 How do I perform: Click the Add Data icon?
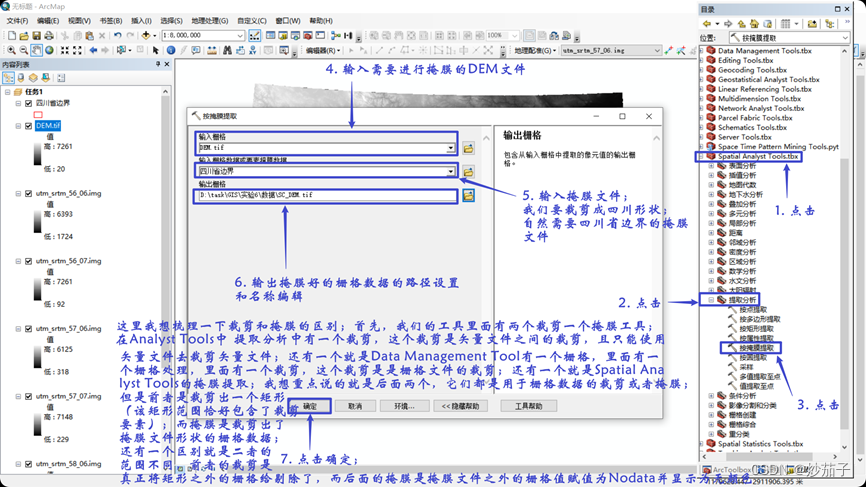(146, 36)
